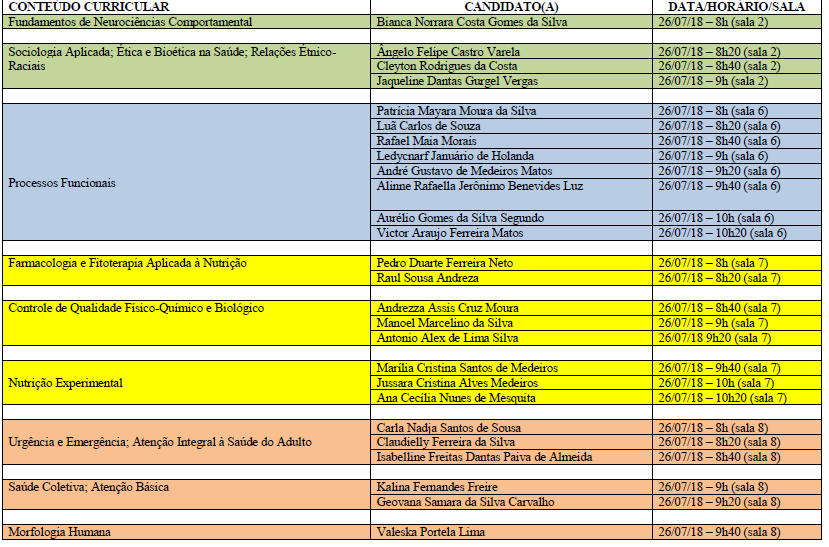Screen dimensions: 829x547
Task: Click the '26/07/18 – 8h (sala 2)' cell
Action: pos(737,22)
